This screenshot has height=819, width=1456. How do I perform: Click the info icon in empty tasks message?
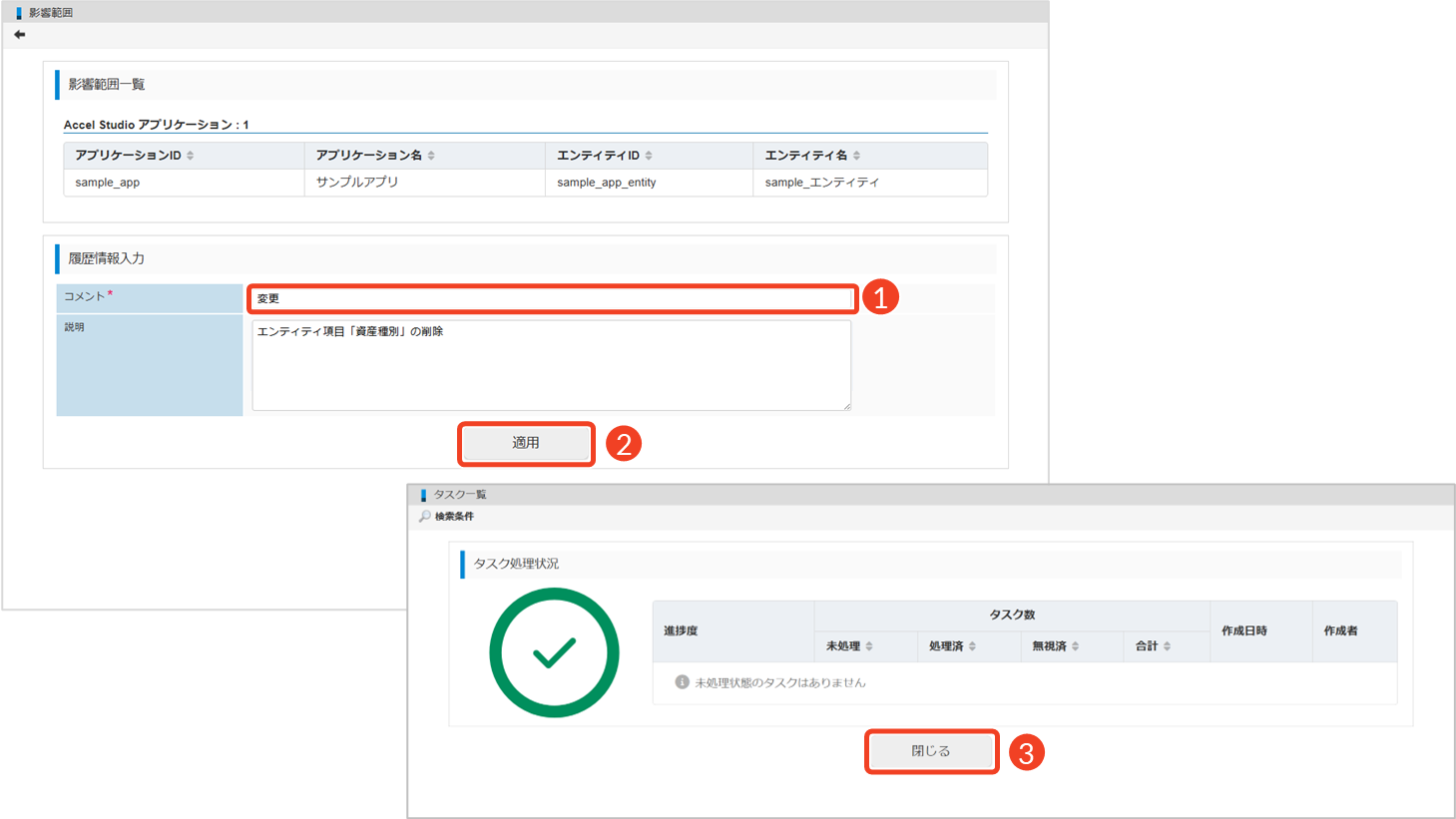coord(682,682)
